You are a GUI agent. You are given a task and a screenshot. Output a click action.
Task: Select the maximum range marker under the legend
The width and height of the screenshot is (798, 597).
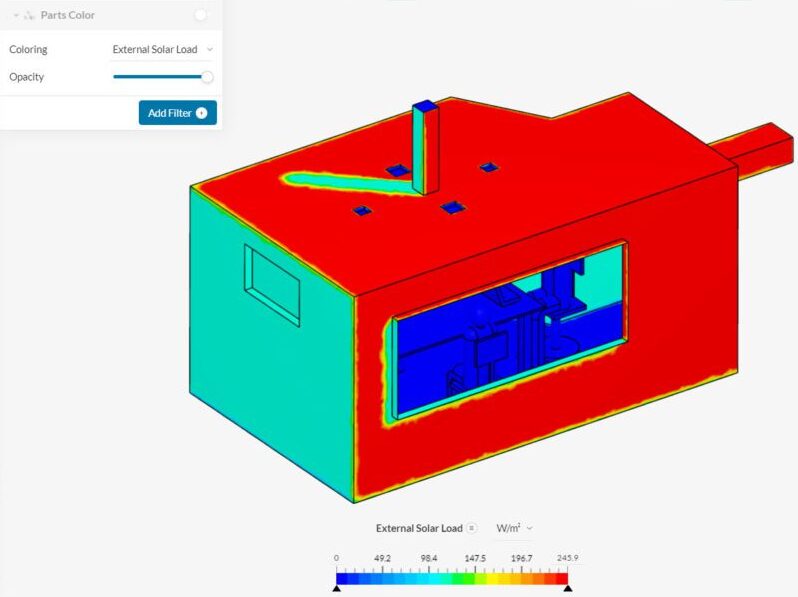[568, 589]
